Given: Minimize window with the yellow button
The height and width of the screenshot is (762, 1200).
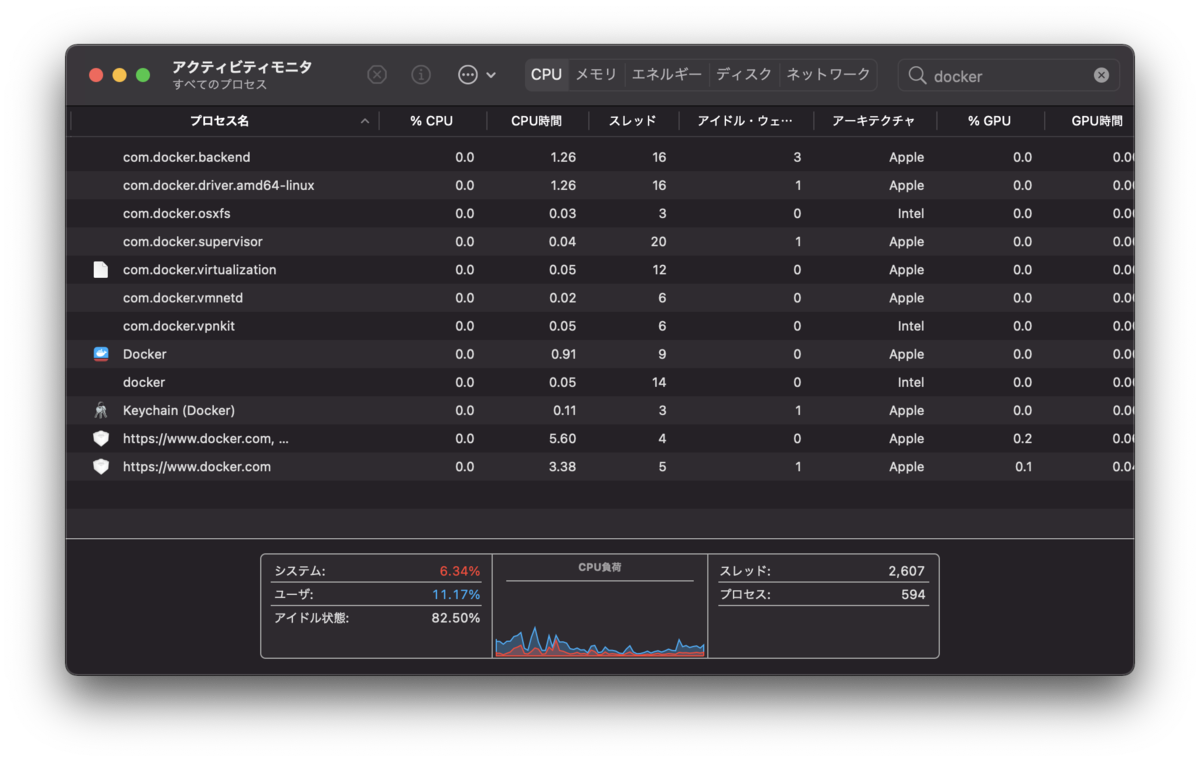Looking at the screenshot, I should (x=119, y=75).
